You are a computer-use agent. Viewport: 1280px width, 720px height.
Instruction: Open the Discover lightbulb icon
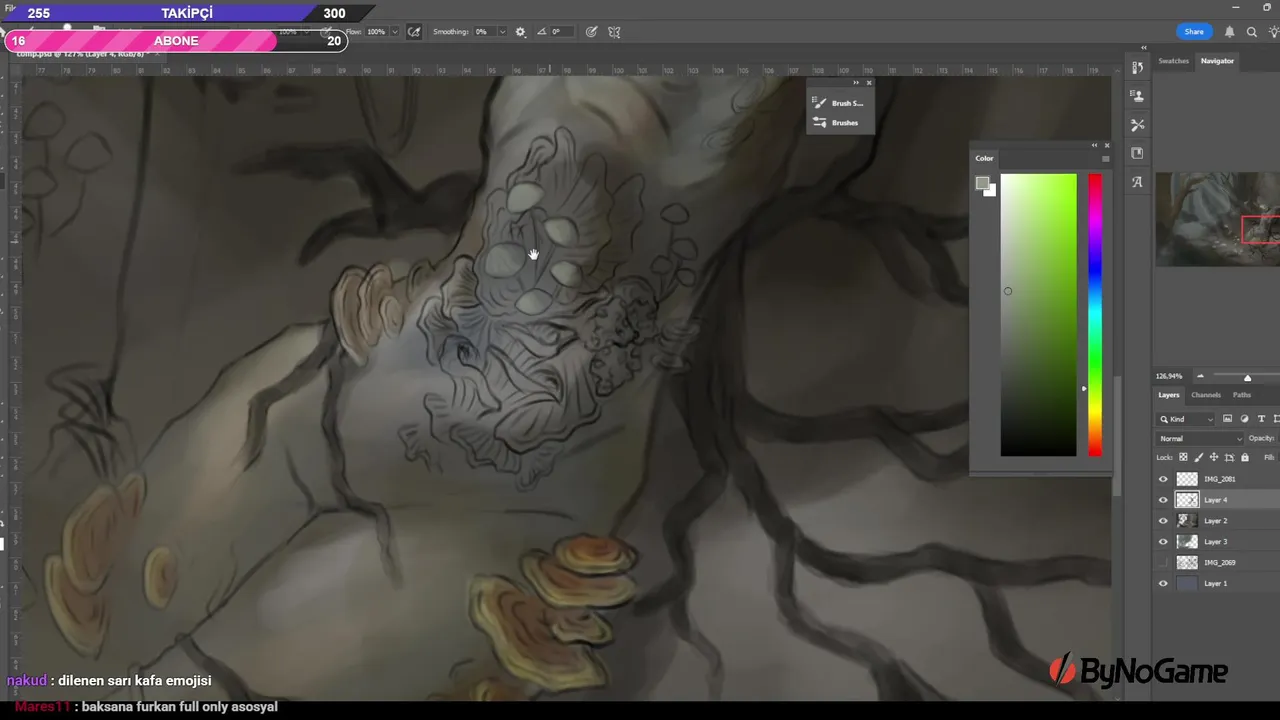tap(1274, 32)
